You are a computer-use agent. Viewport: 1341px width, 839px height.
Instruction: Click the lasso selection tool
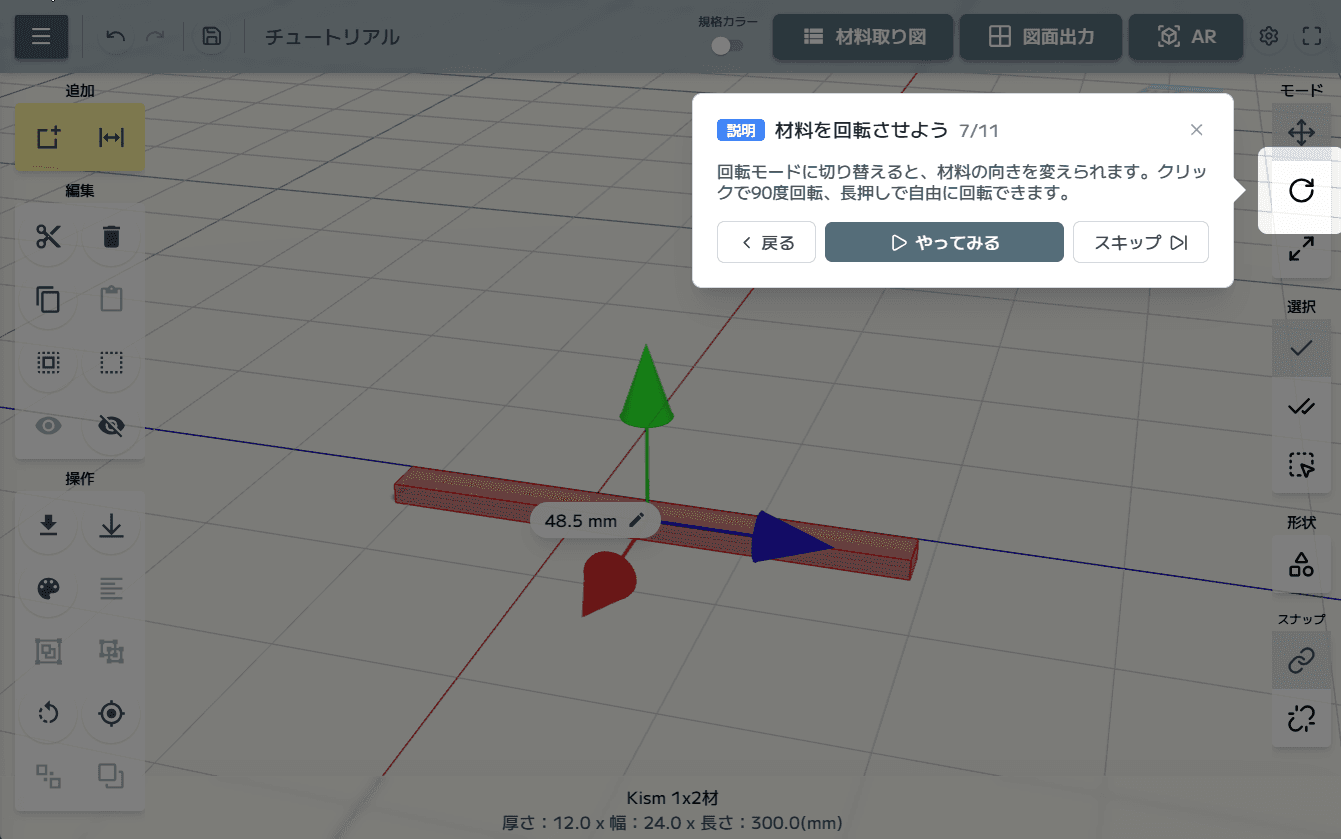[1301, 465]
